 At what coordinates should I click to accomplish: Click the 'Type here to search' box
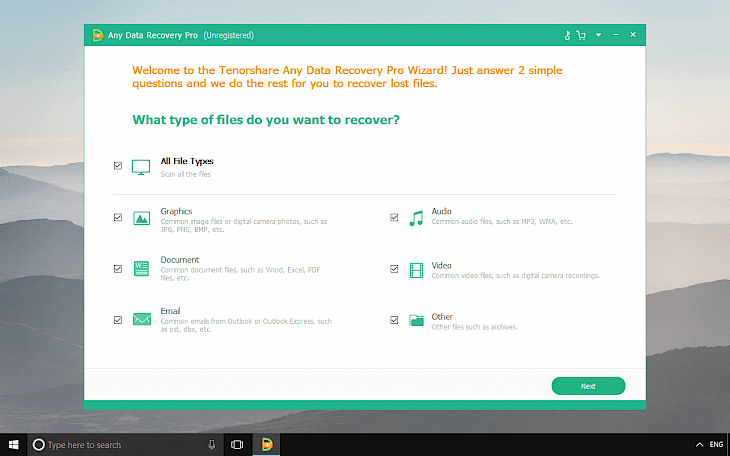point(126,445)
